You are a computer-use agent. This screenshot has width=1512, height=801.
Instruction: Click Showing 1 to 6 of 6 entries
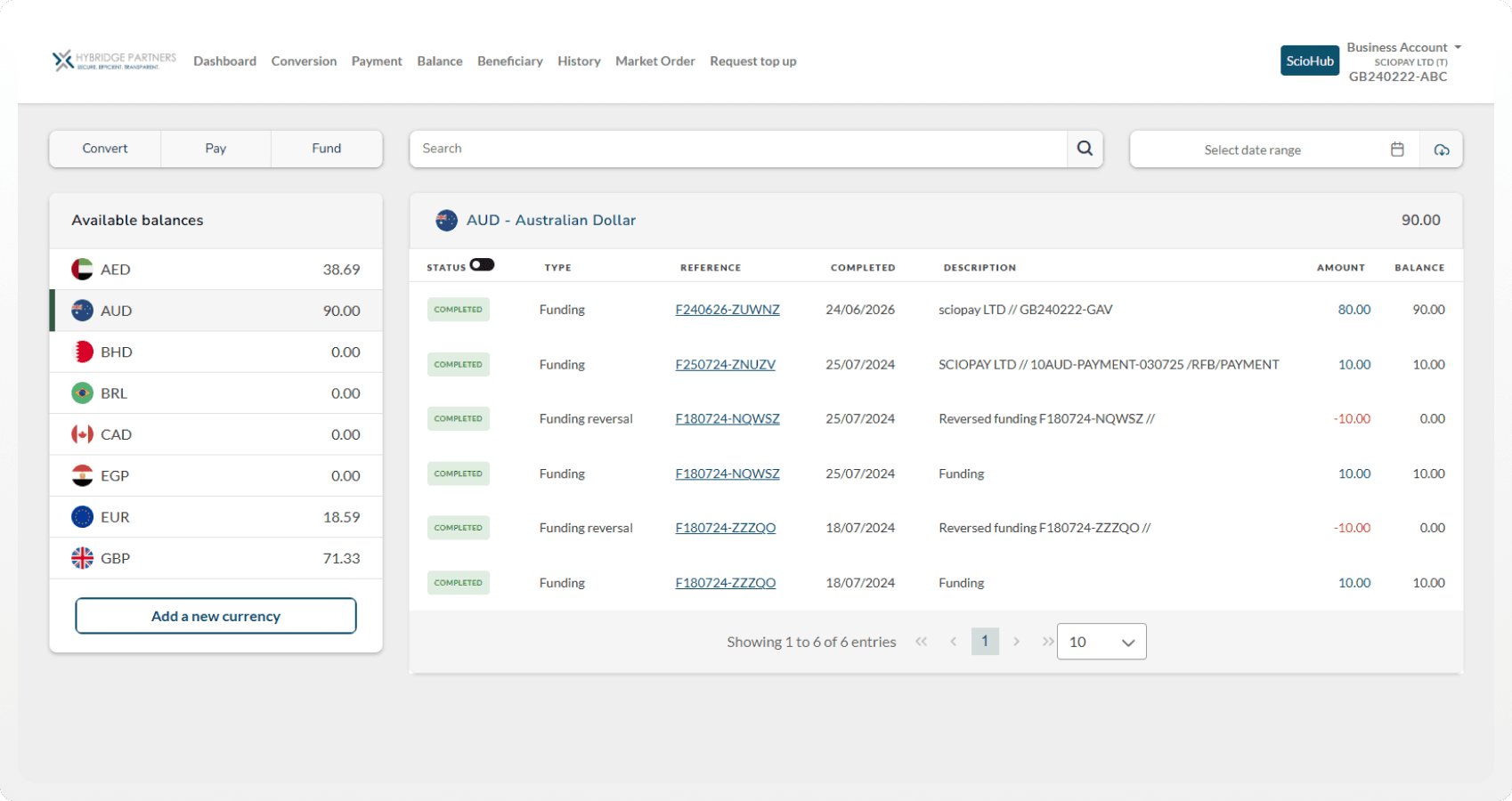[x=811, y=642]
